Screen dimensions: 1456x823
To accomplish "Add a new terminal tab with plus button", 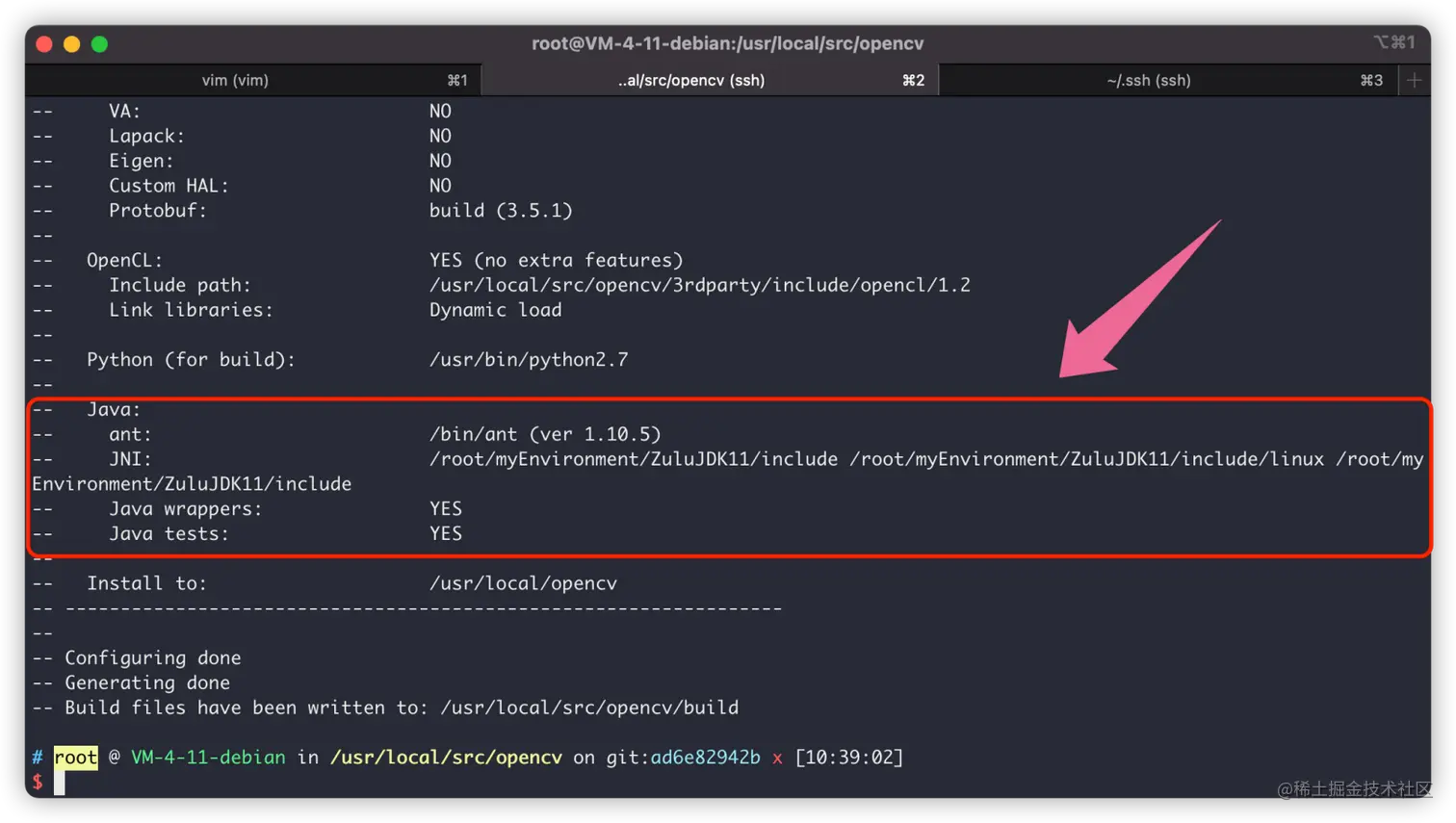I will click(x=1414, y=80).
